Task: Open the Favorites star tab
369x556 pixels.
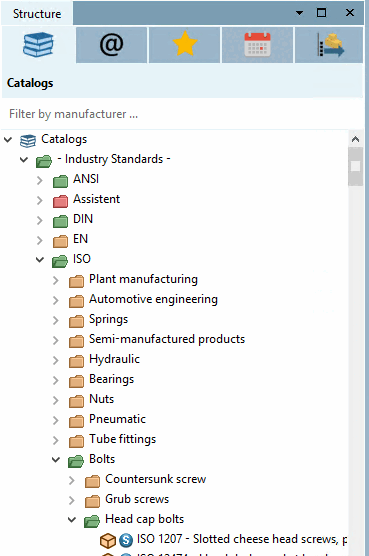Action: 184,45
